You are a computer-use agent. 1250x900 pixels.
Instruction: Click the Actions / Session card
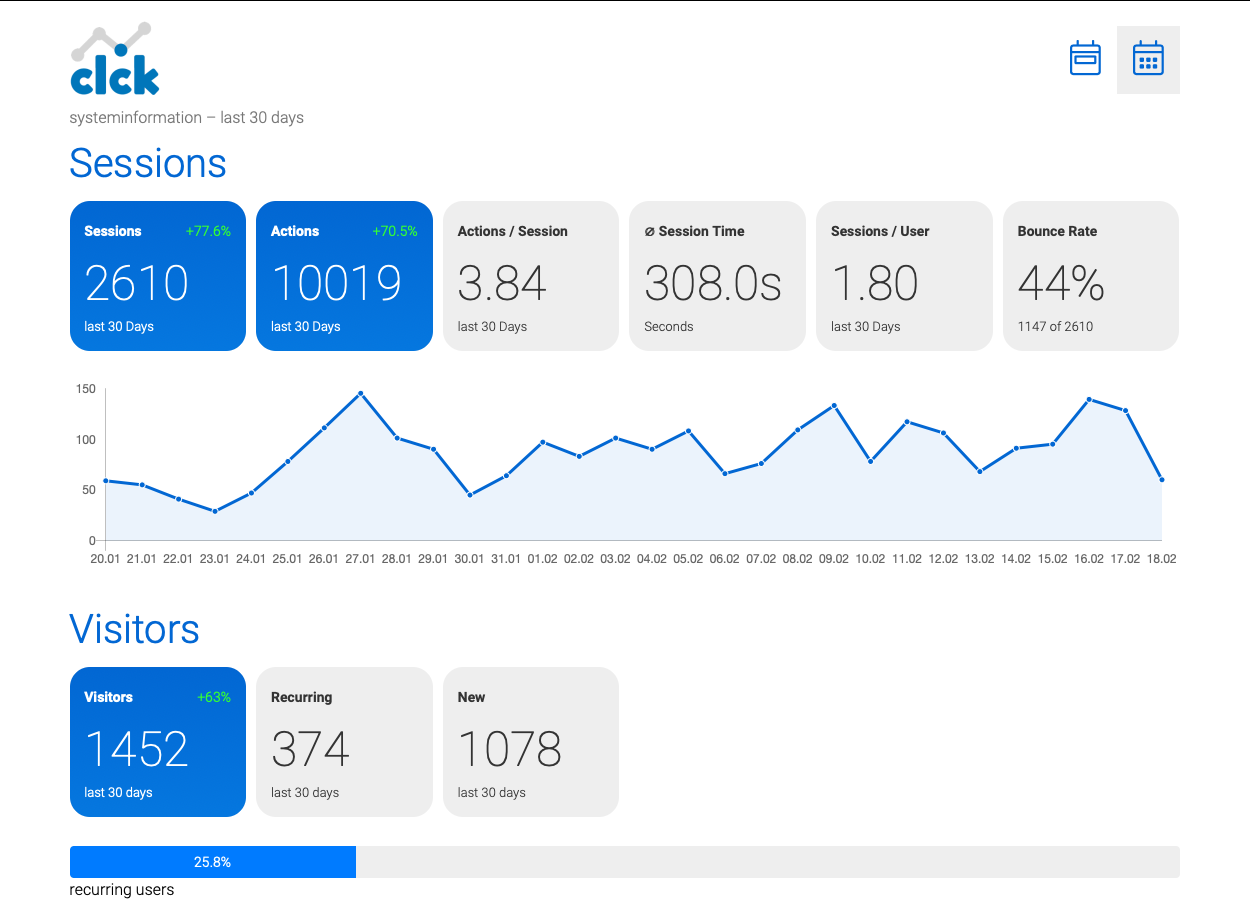tap(531, 276)
